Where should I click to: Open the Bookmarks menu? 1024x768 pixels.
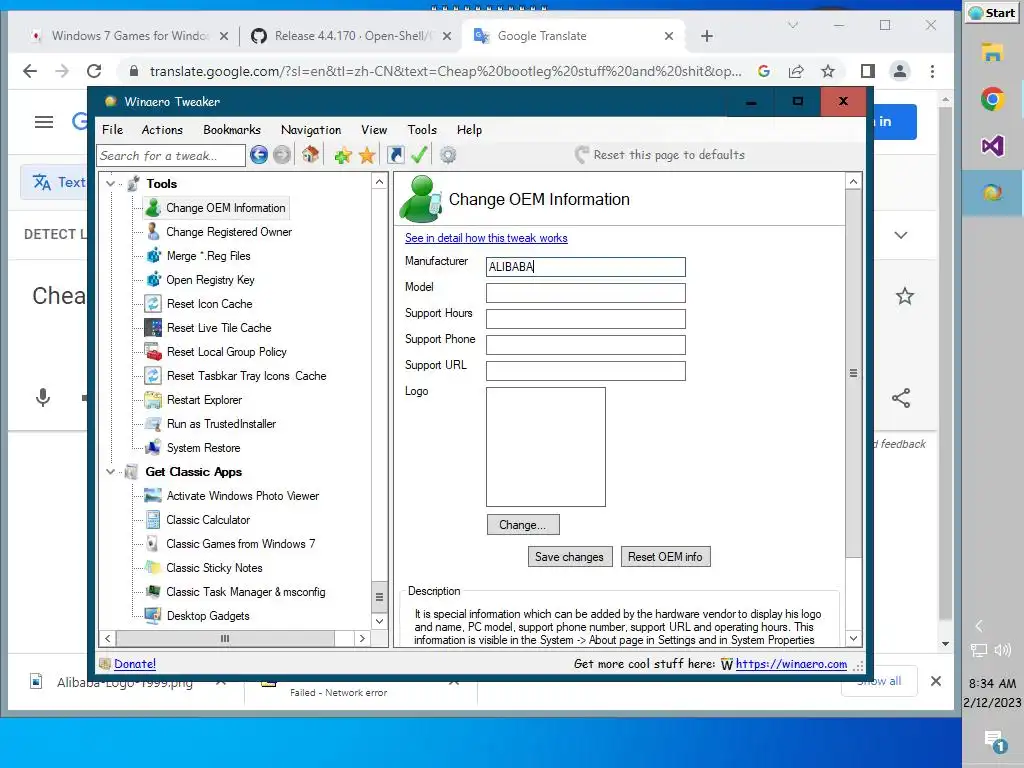pos(232,129)
